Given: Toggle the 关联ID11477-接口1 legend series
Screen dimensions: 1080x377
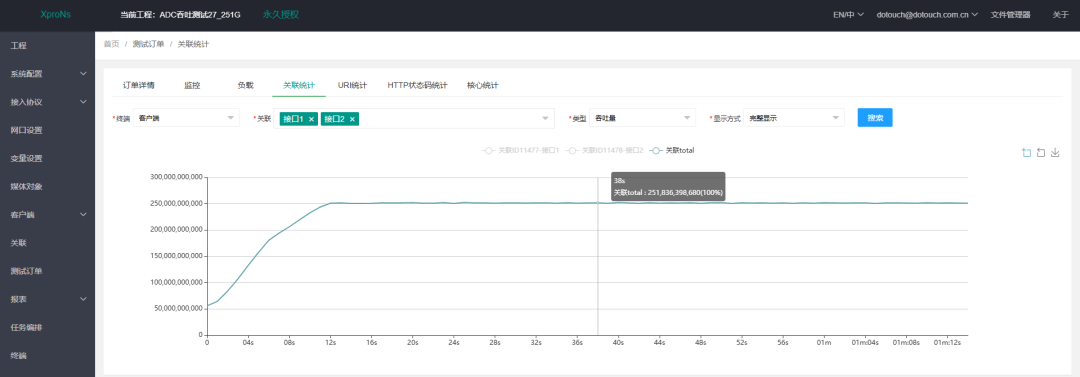Looking at the screenshot, I should pyautogui.click(x=521, y=150).
